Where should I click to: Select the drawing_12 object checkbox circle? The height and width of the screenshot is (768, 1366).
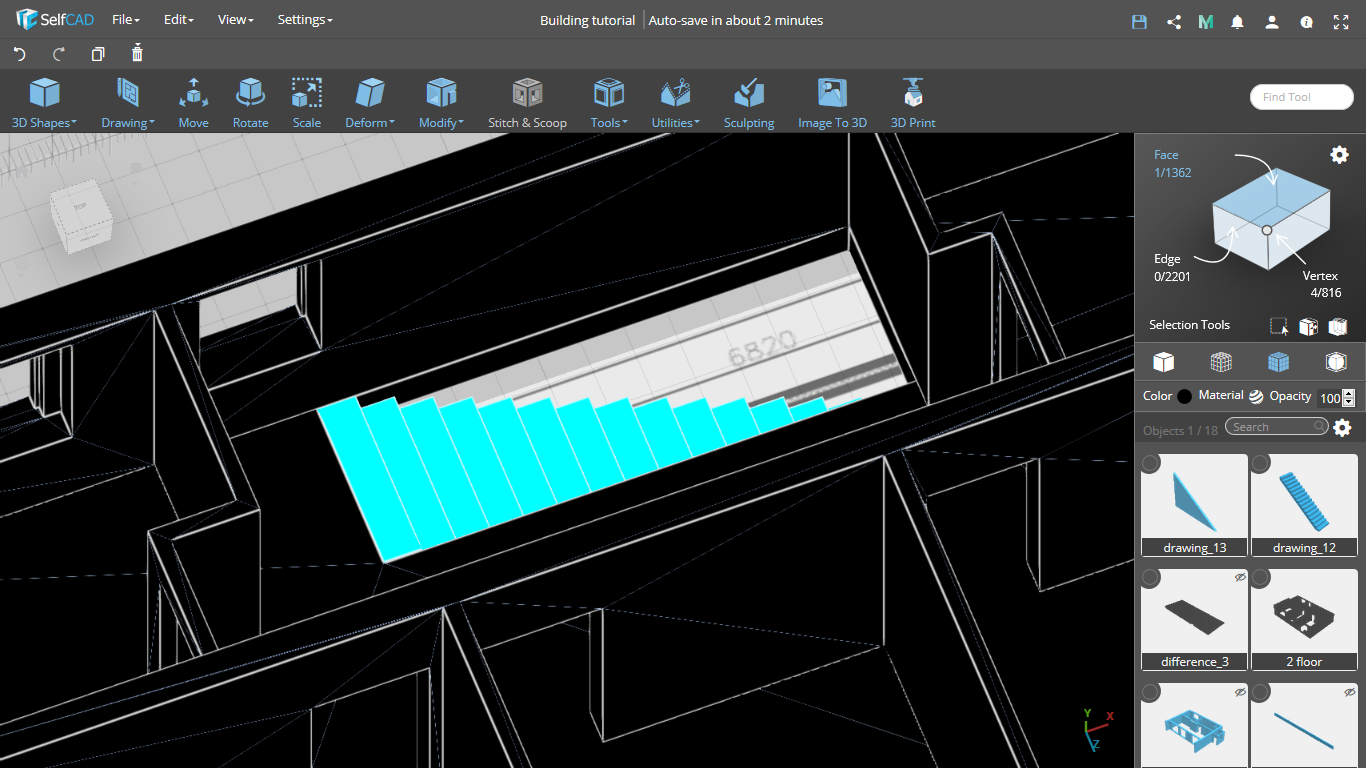(x=1261, y=463)
